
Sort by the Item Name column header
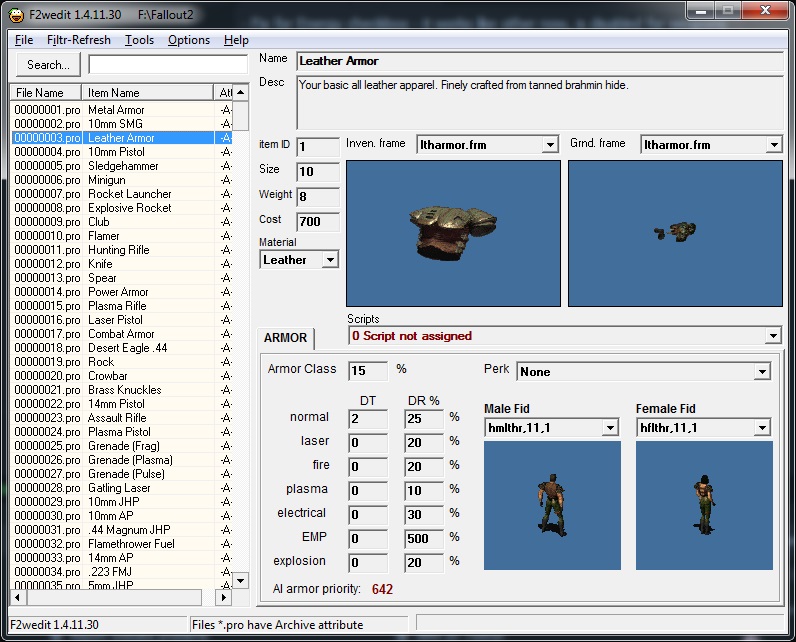pyautogui.click(x=148, y=93)
